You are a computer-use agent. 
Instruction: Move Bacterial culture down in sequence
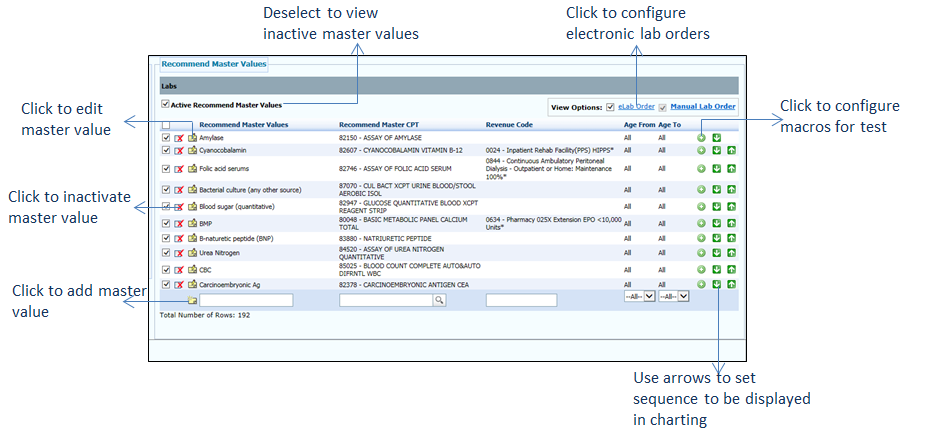(x=716, y=188)
